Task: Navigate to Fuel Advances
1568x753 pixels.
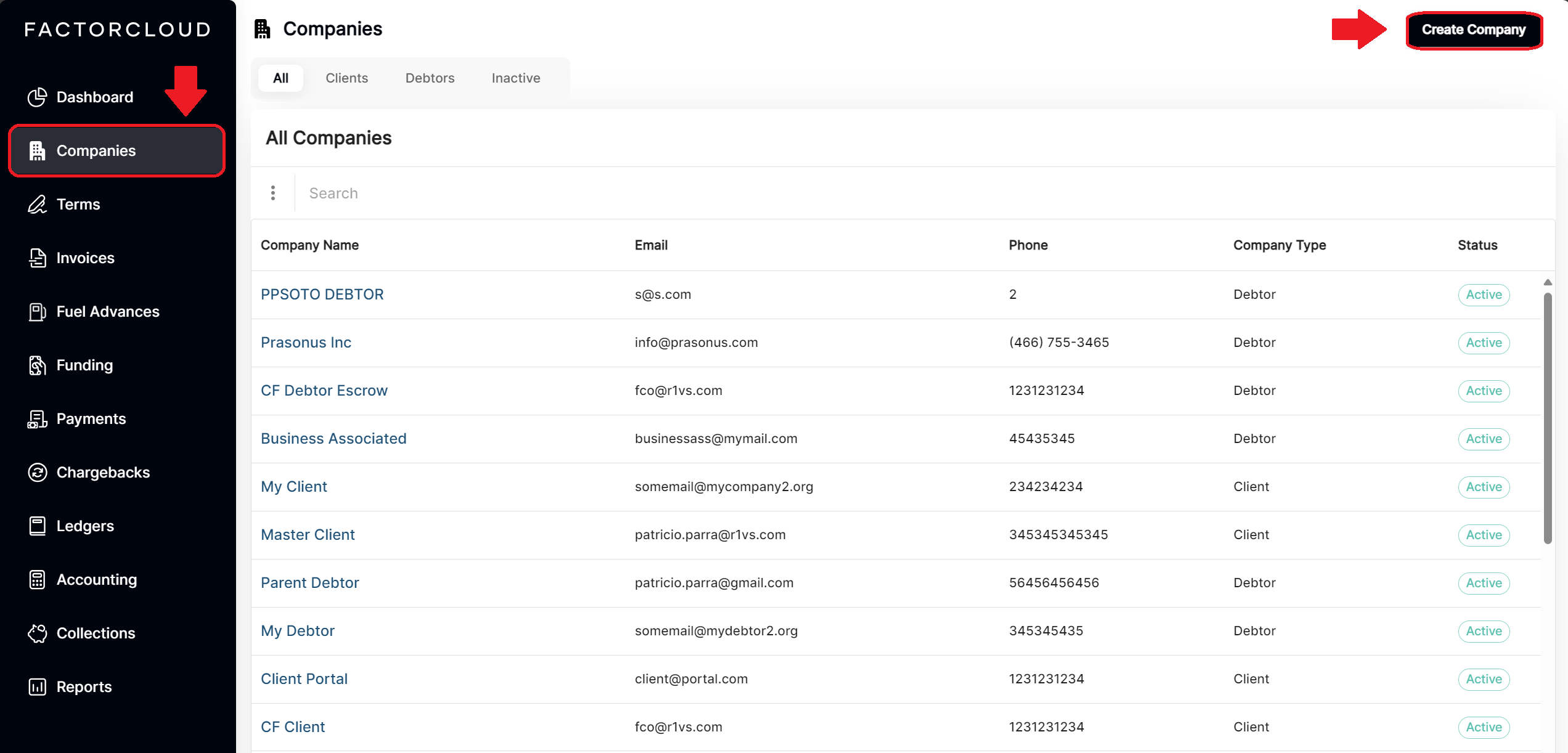Action: (108, 311)
